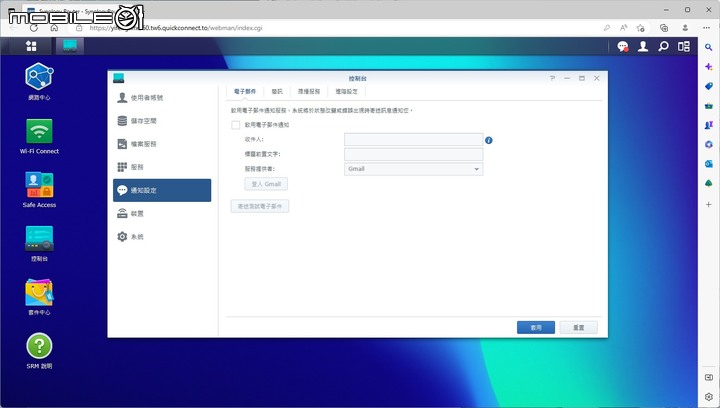This screenshot has width=720, height=408.
Task: Open the notifications speech bubble in SRM taskbar
Action: (x=623, y=46)
